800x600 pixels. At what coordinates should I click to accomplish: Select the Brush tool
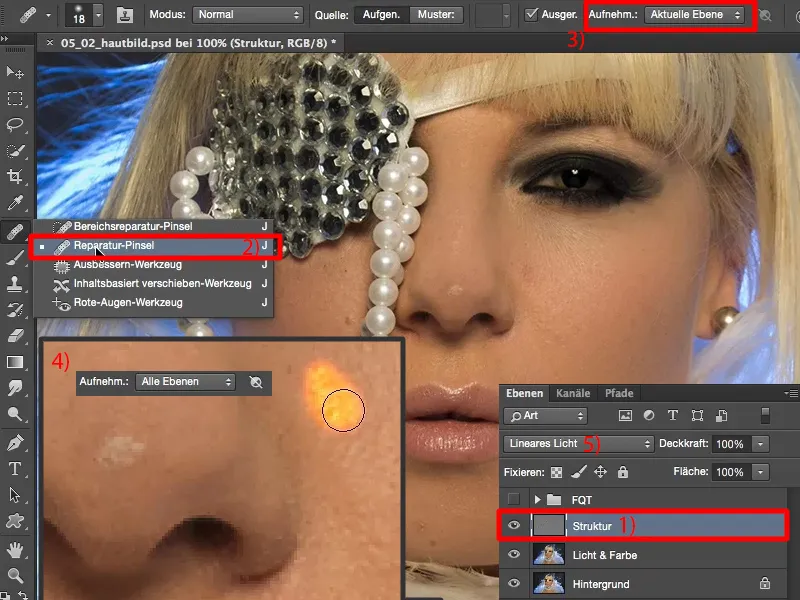pyautogui.click(x=15, y=258)
